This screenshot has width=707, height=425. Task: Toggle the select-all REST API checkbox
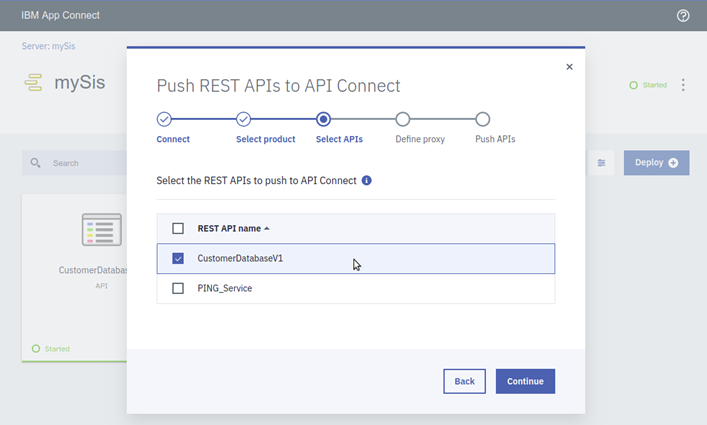click(x=178, y=228)
